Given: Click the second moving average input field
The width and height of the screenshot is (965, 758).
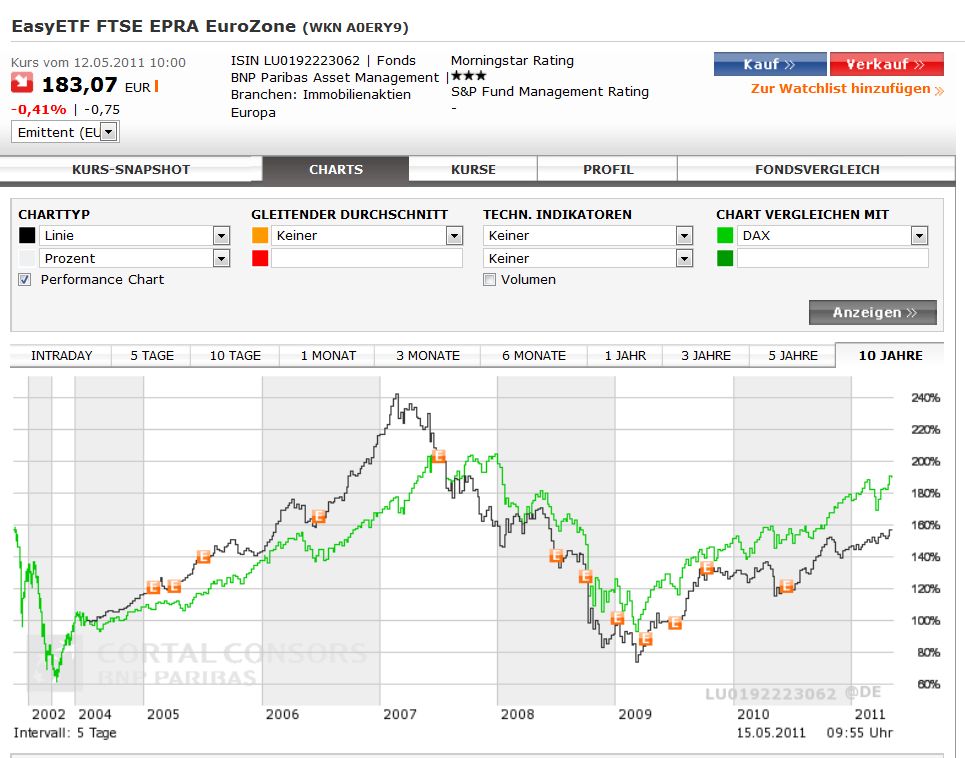Looking at the screenshot, I should 367,258.
